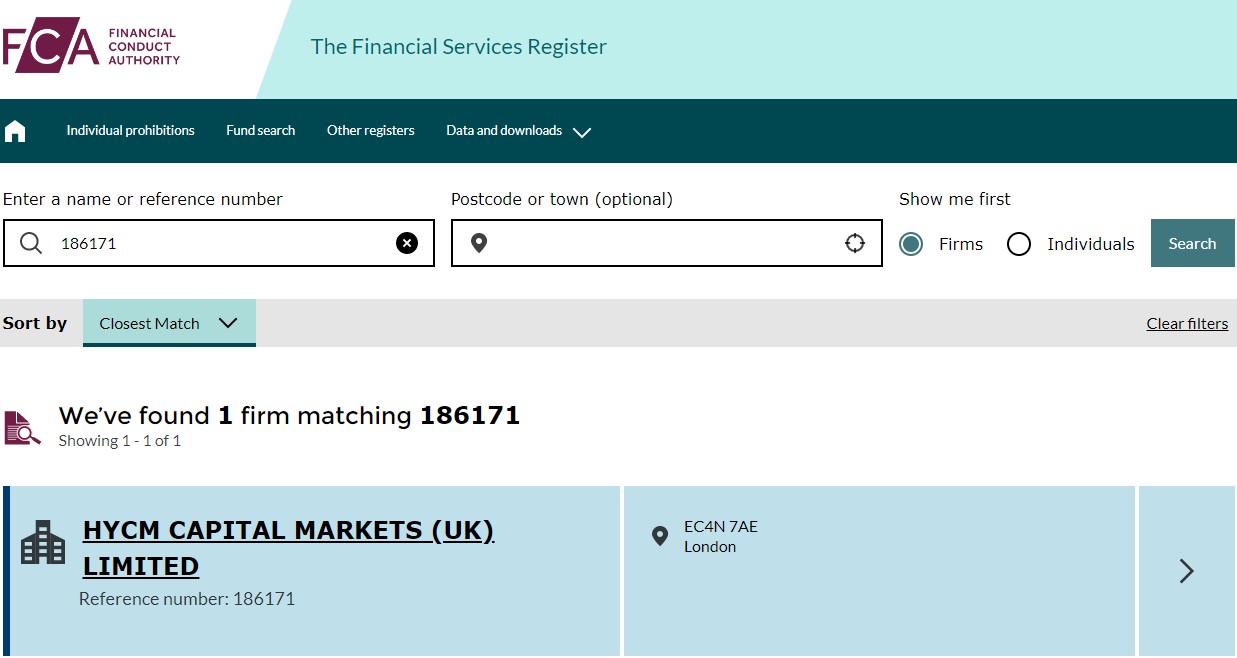Image resolution: width=1237 pixels, height=658 pixels.
Task: Click the FCA logo
Action: pos(91,48)
